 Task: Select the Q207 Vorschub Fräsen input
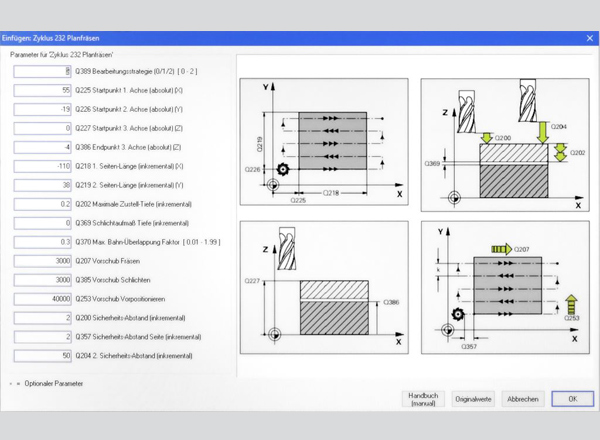42,261
